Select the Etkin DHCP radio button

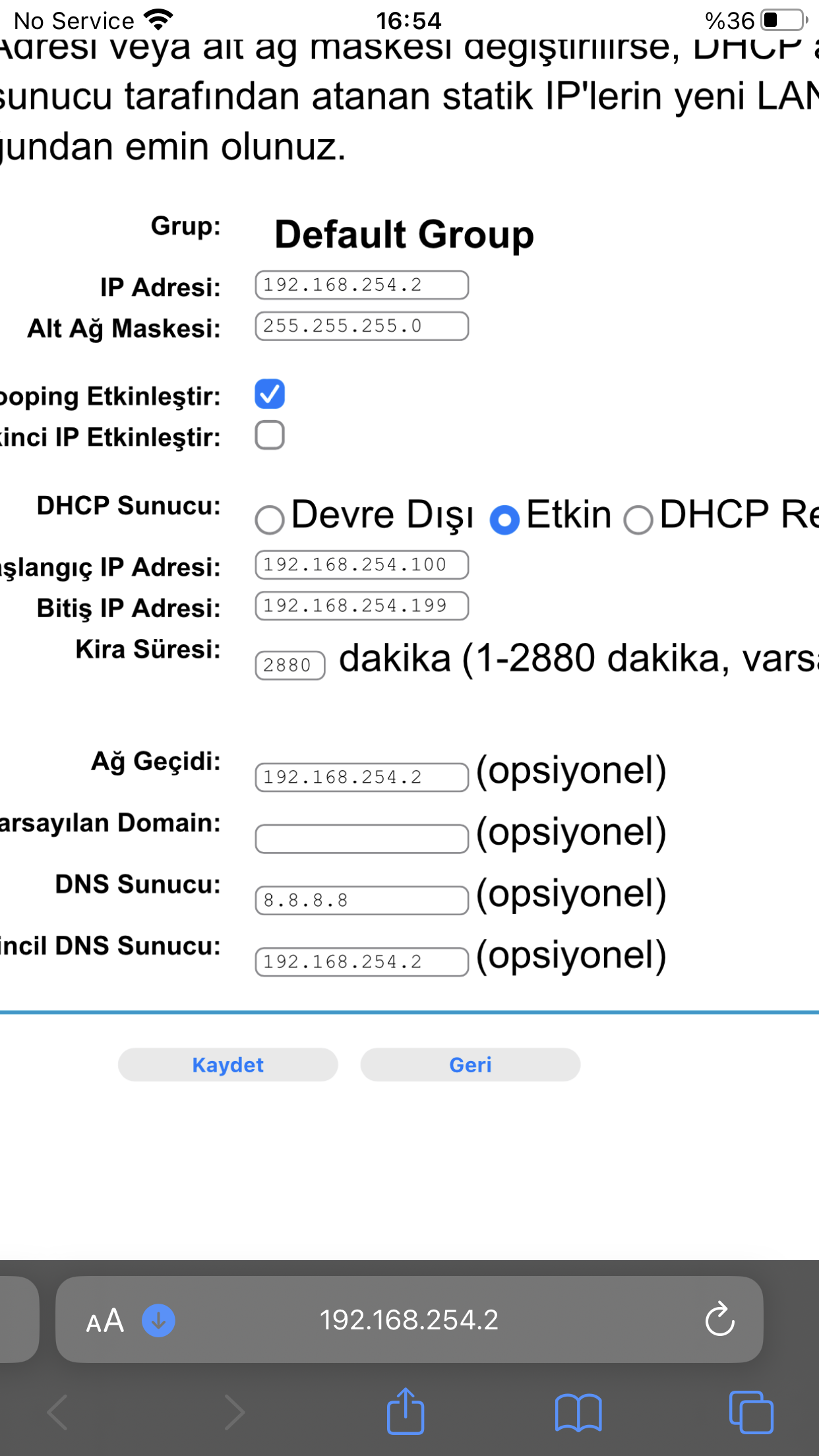tap(504, 520)
